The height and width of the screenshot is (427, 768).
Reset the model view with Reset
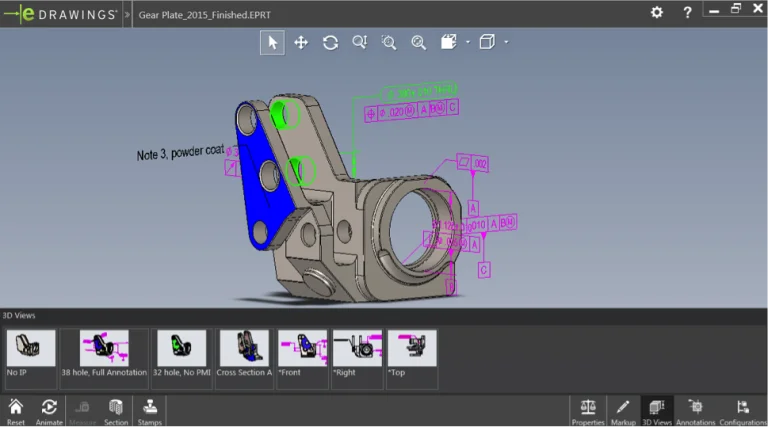(16, 410)
